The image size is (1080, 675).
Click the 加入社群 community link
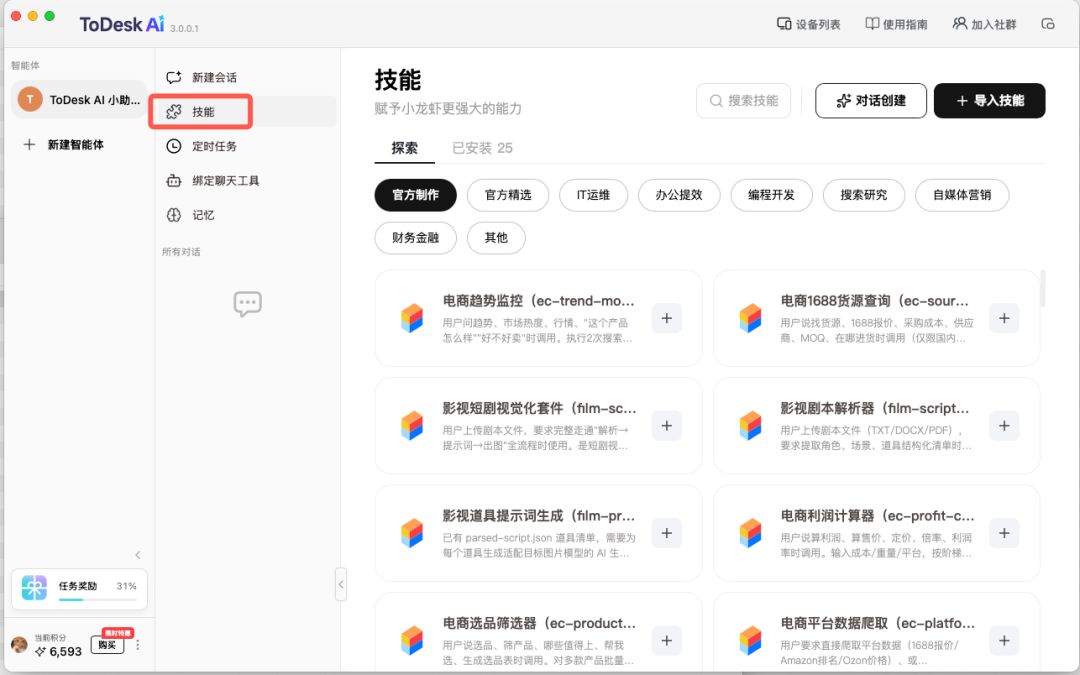click(x=985, y=24)
